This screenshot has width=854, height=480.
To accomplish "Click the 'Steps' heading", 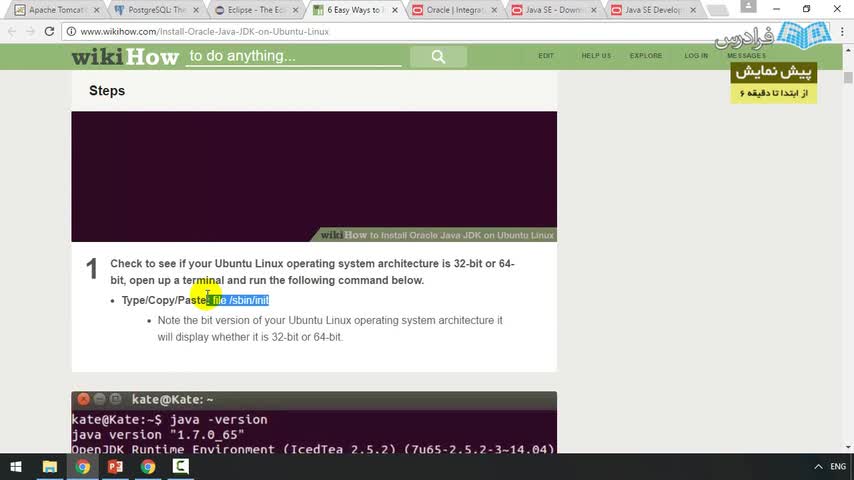I will pos(107,90).
